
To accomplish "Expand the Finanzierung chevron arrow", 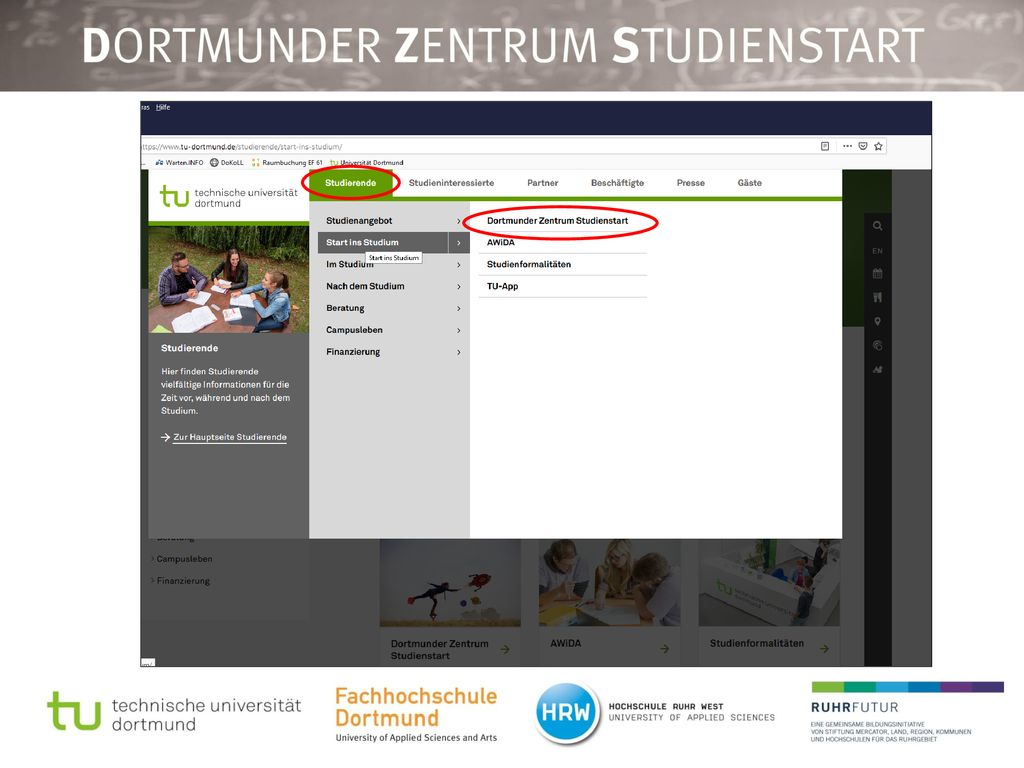I will tap(459, 352).
